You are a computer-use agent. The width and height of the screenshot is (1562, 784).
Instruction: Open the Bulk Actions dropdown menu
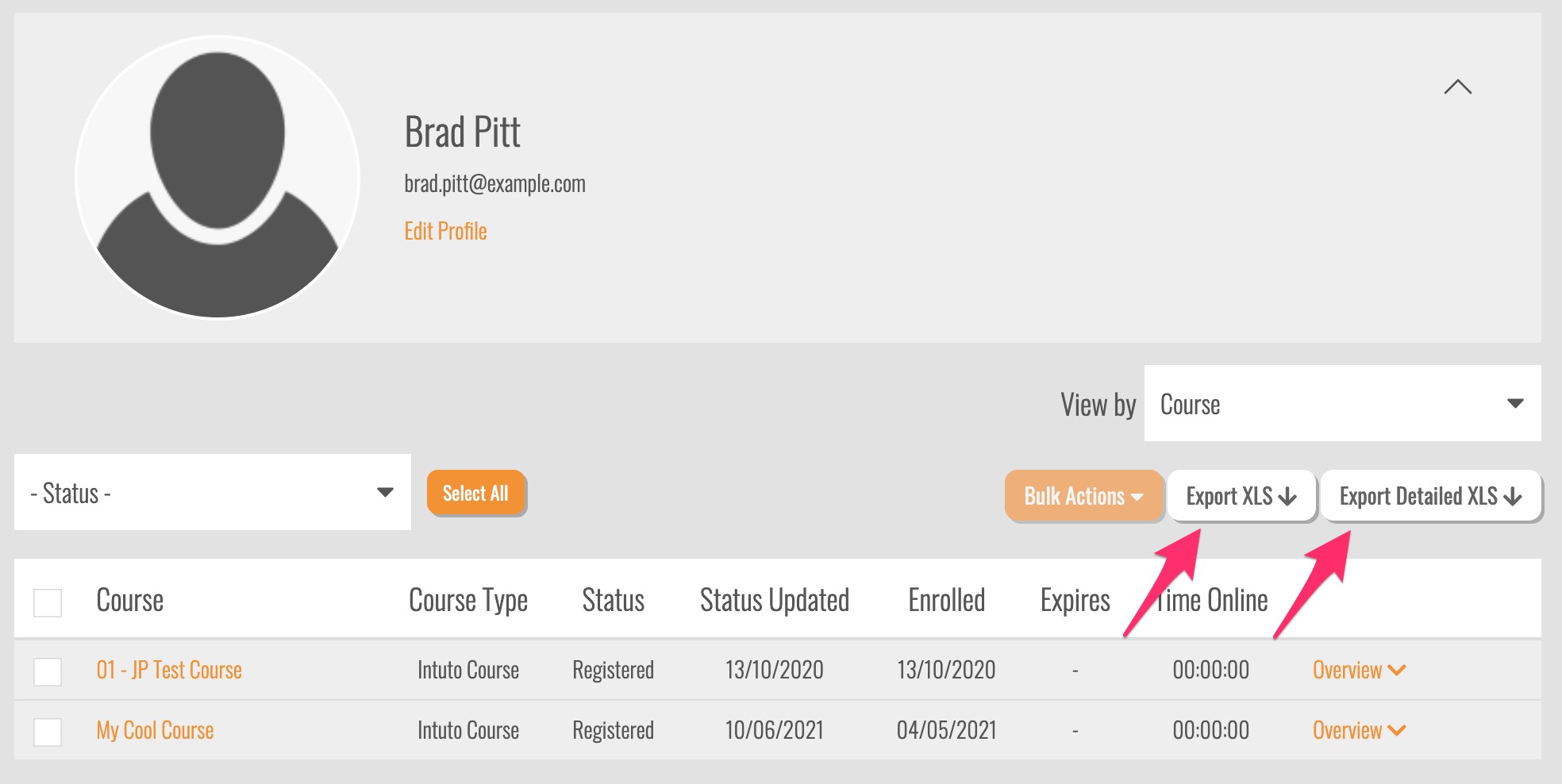pos(1083,497)
